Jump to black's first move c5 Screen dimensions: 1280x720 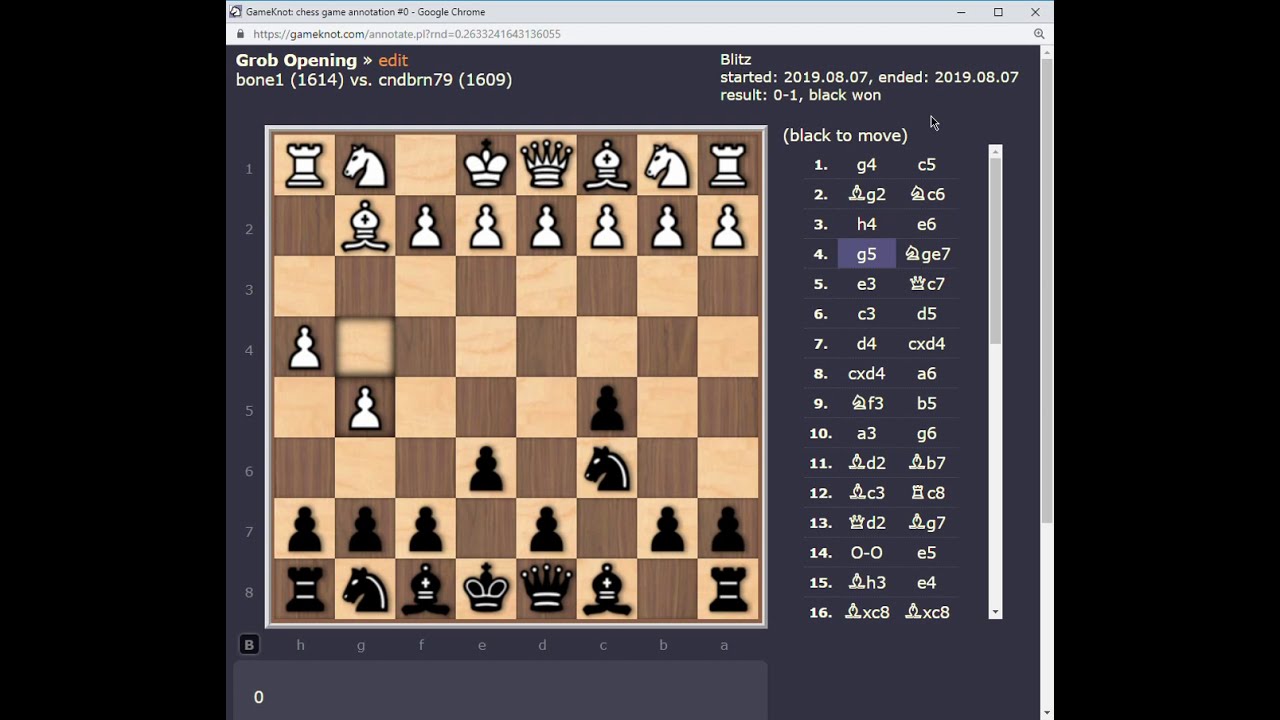pyautogui.click(x=927, y=164)
